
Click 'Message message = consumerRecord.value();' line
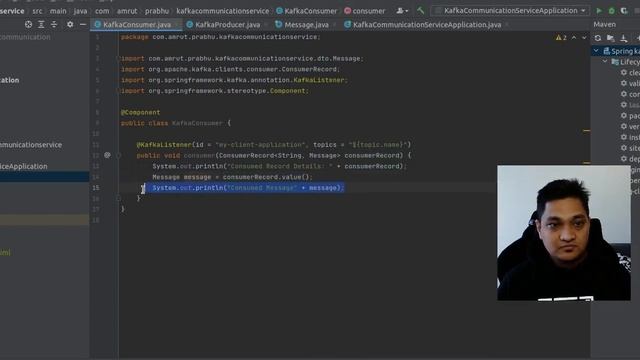click(232, 177)
